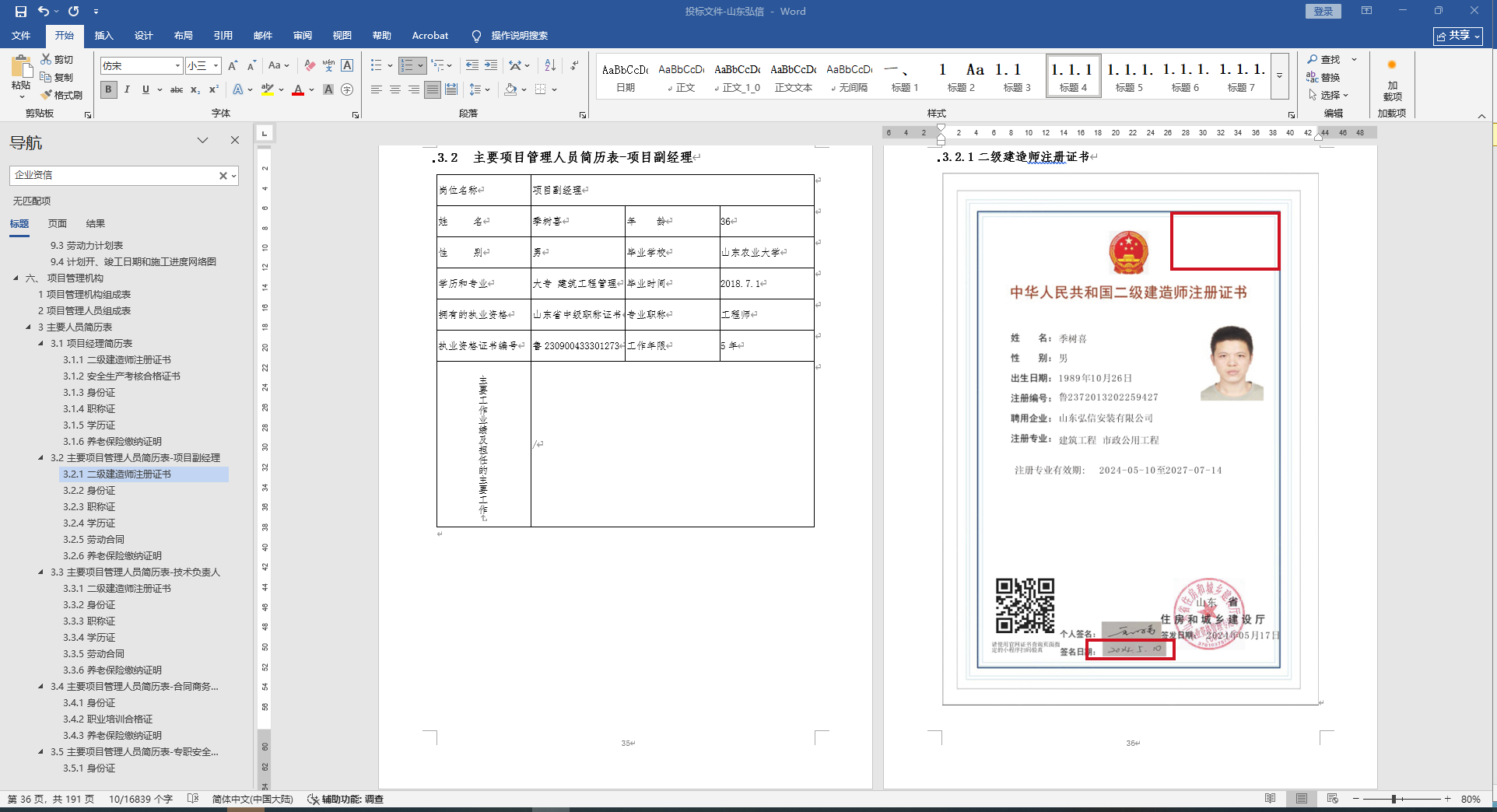Click the Save icon in the title bar
The image size is (1497, 812).
21,12
